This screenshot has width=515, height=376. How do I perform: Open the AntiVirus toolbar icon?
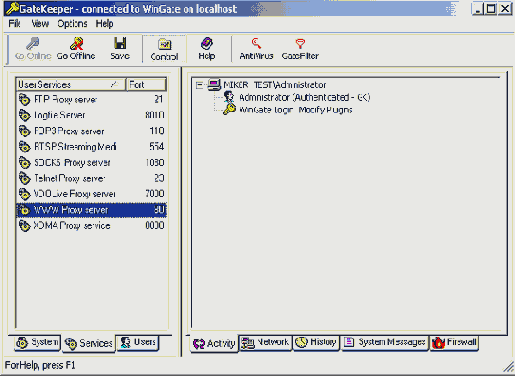(256, 43)
